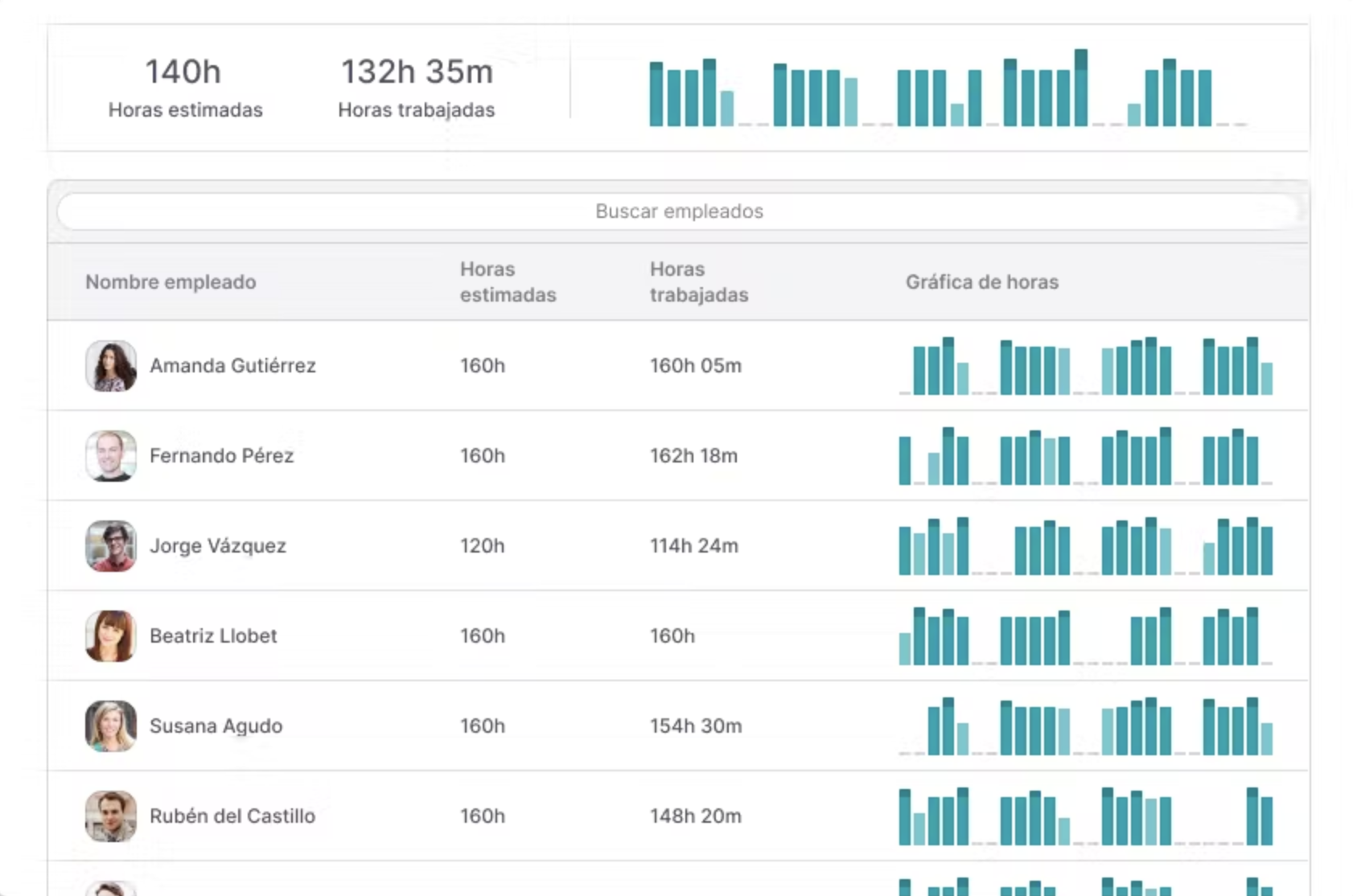Image resolution: width=1353 pixels, height=896 pixels.
Task: Open Amanda Gutiérrez's employee name
Action: [x=232, y=366]
